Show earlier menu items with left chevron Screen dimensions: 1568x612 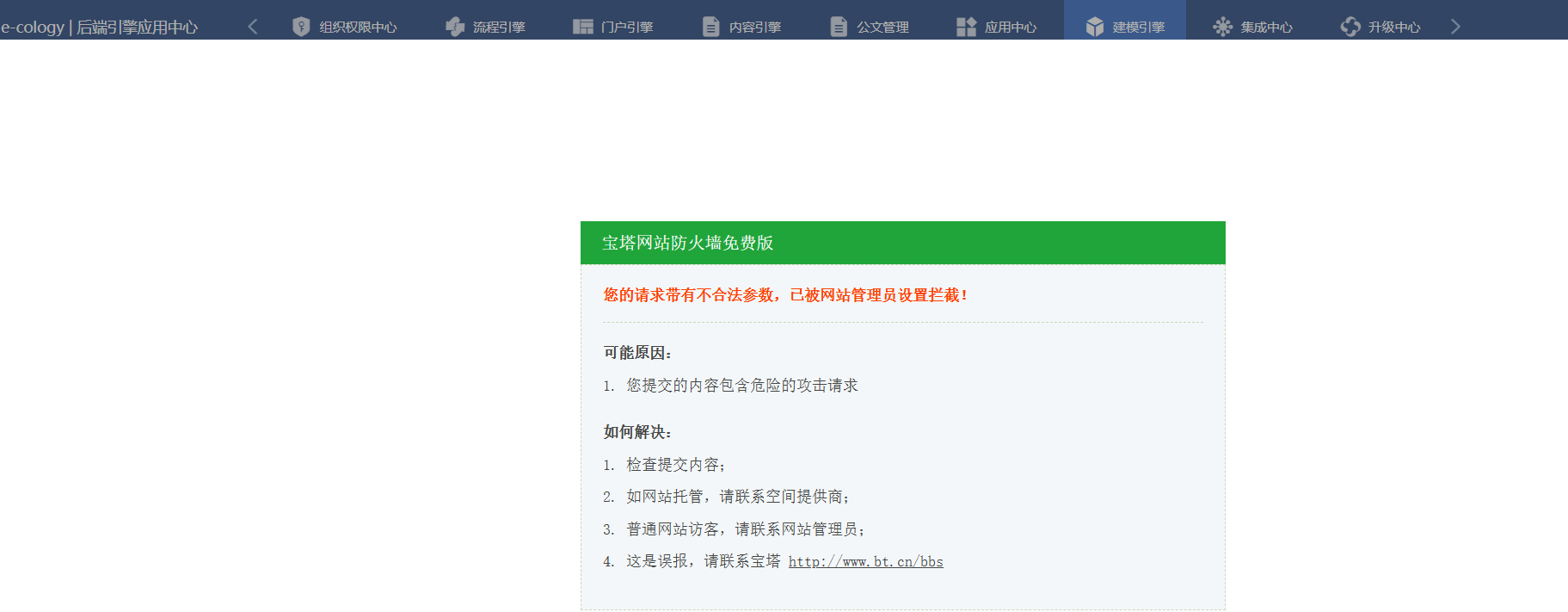click(x=253, y=27)
